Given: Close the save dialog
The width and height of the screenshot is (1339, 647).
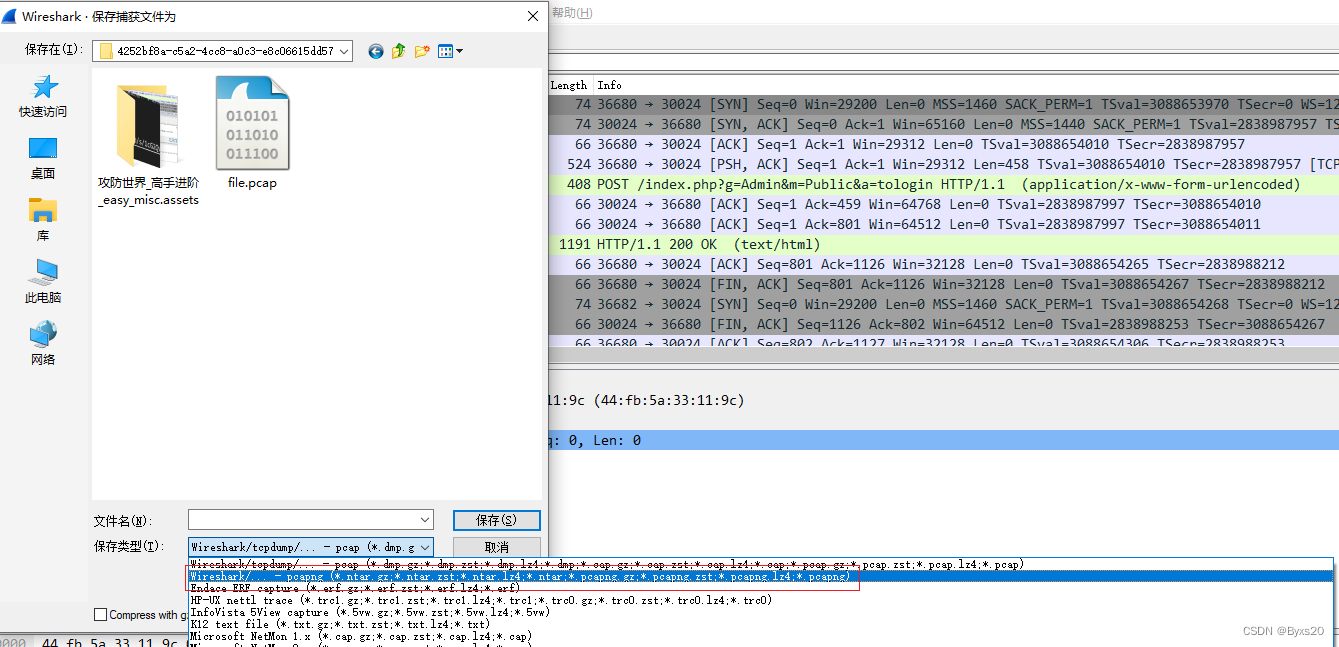Looking at the screenshot, I should pyautogui.click(x=531, y=16).
